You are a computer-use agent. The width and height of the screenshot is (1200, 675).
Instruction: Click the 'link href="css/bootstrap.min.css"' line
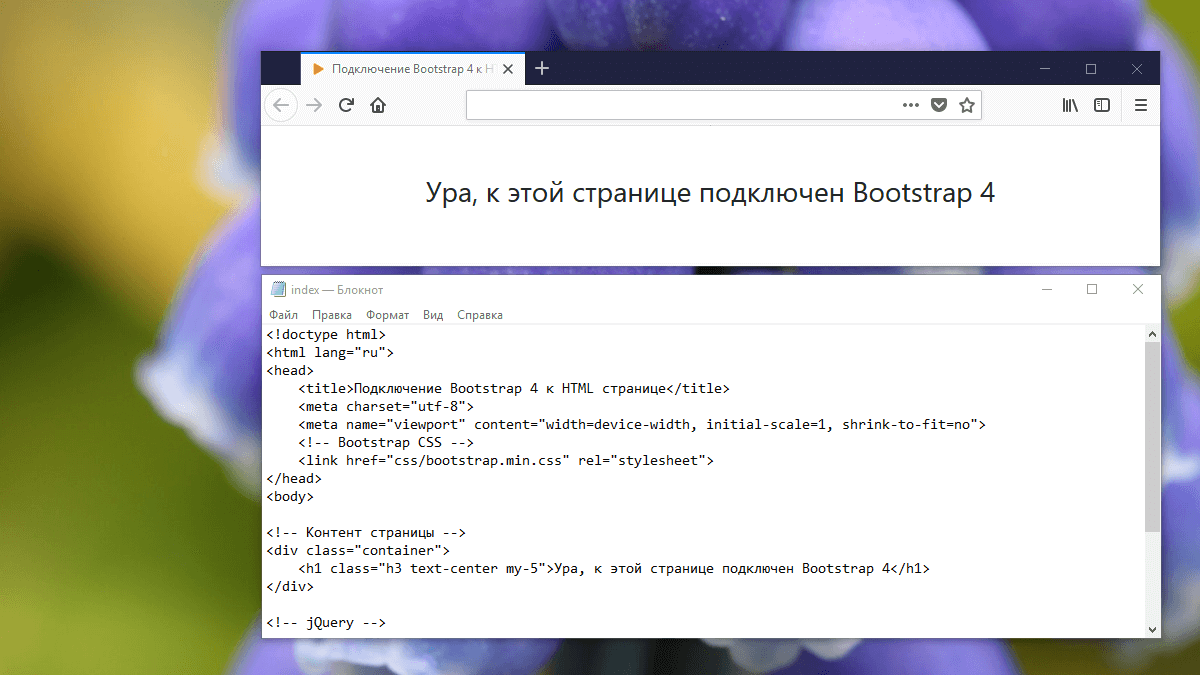(506, 461)
